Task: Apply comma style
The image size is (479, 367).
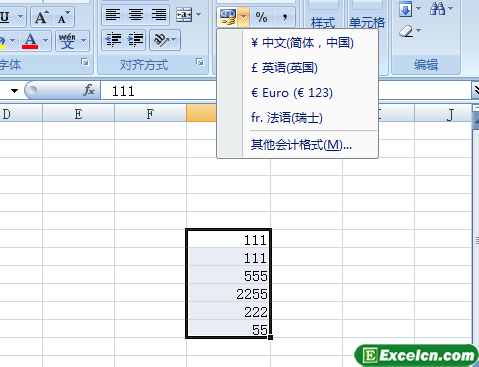Action: pos(284,17)
